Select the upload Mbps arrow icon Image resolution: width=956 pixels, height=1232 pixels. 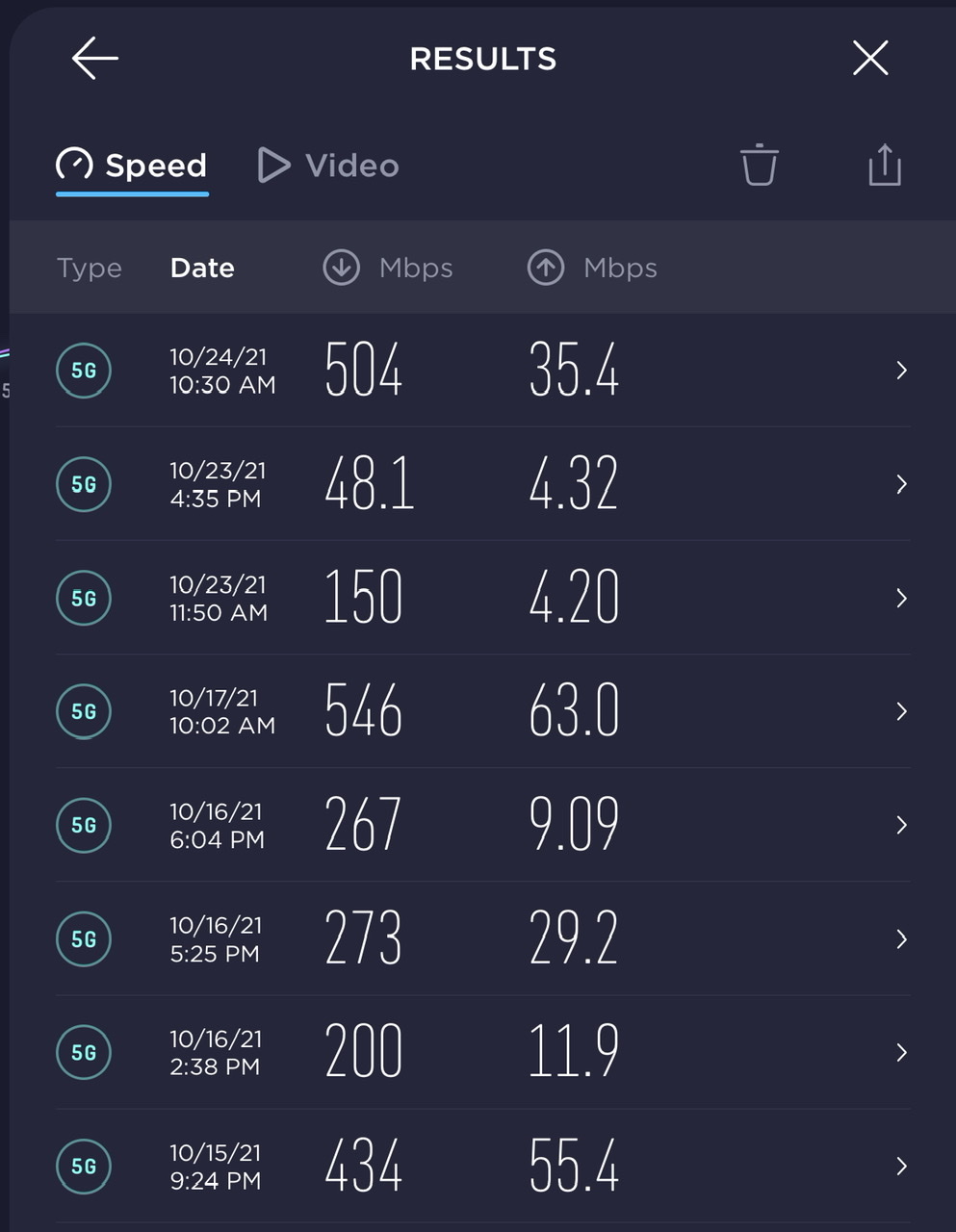click(x=546, y=268)
